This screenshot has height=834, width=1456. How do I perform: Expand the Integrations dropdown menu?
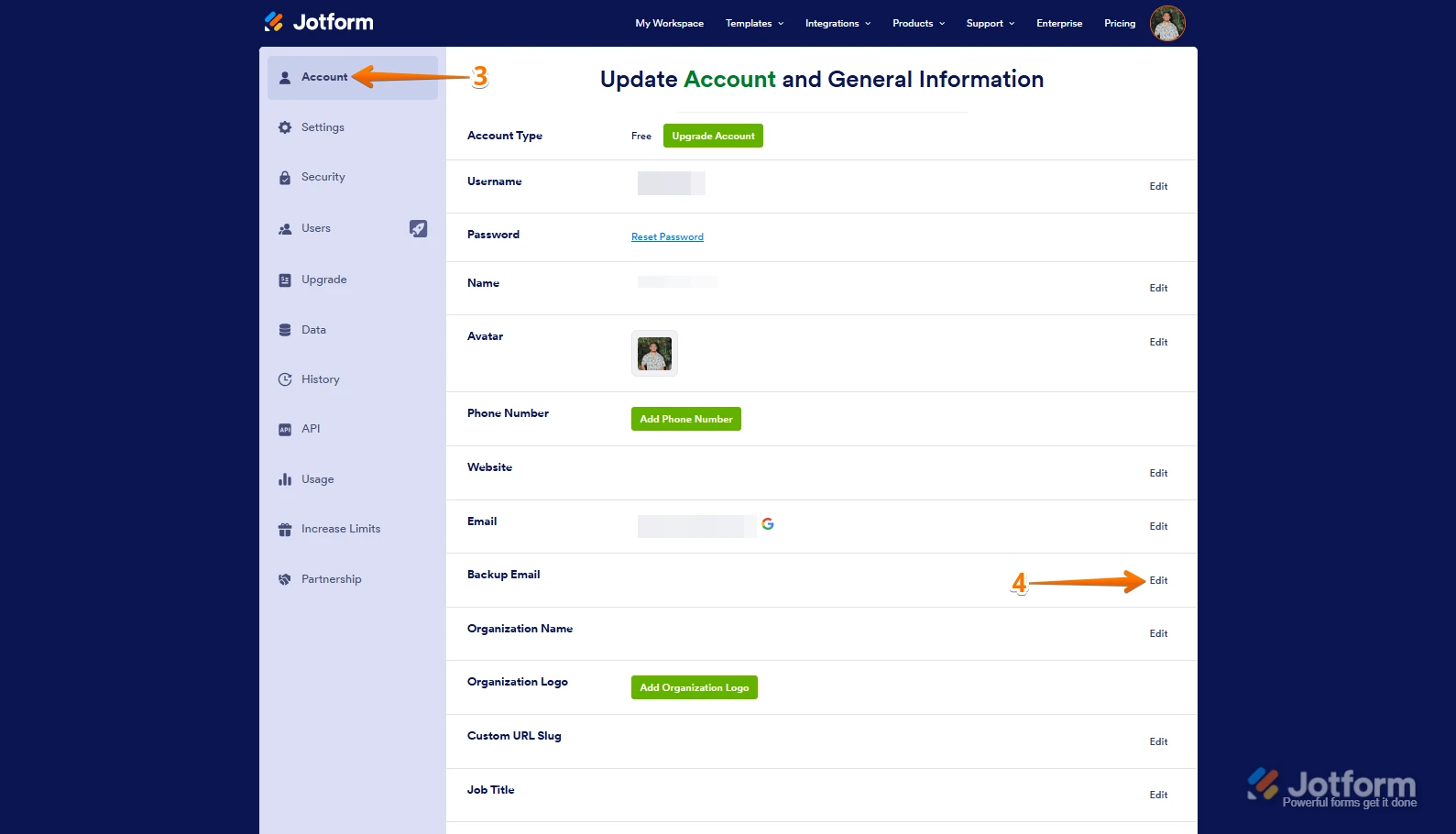(837, 24)
